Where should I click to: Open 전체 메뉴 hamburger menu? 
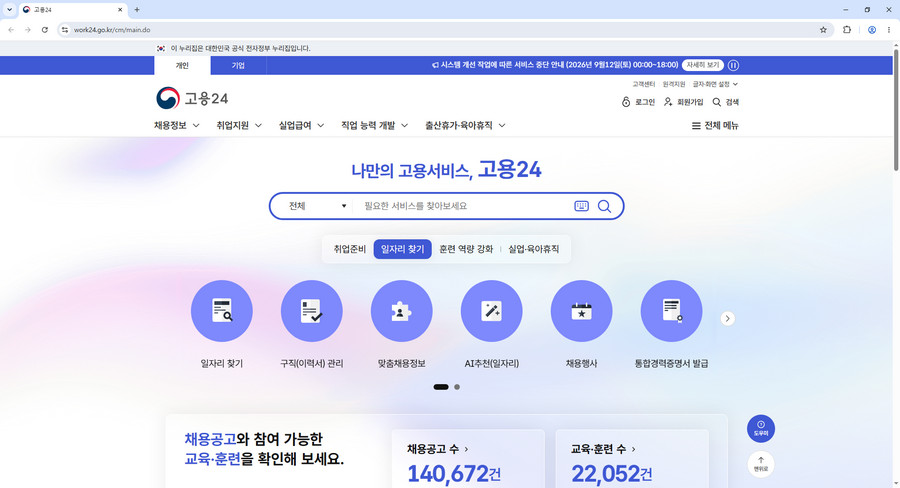715,126
